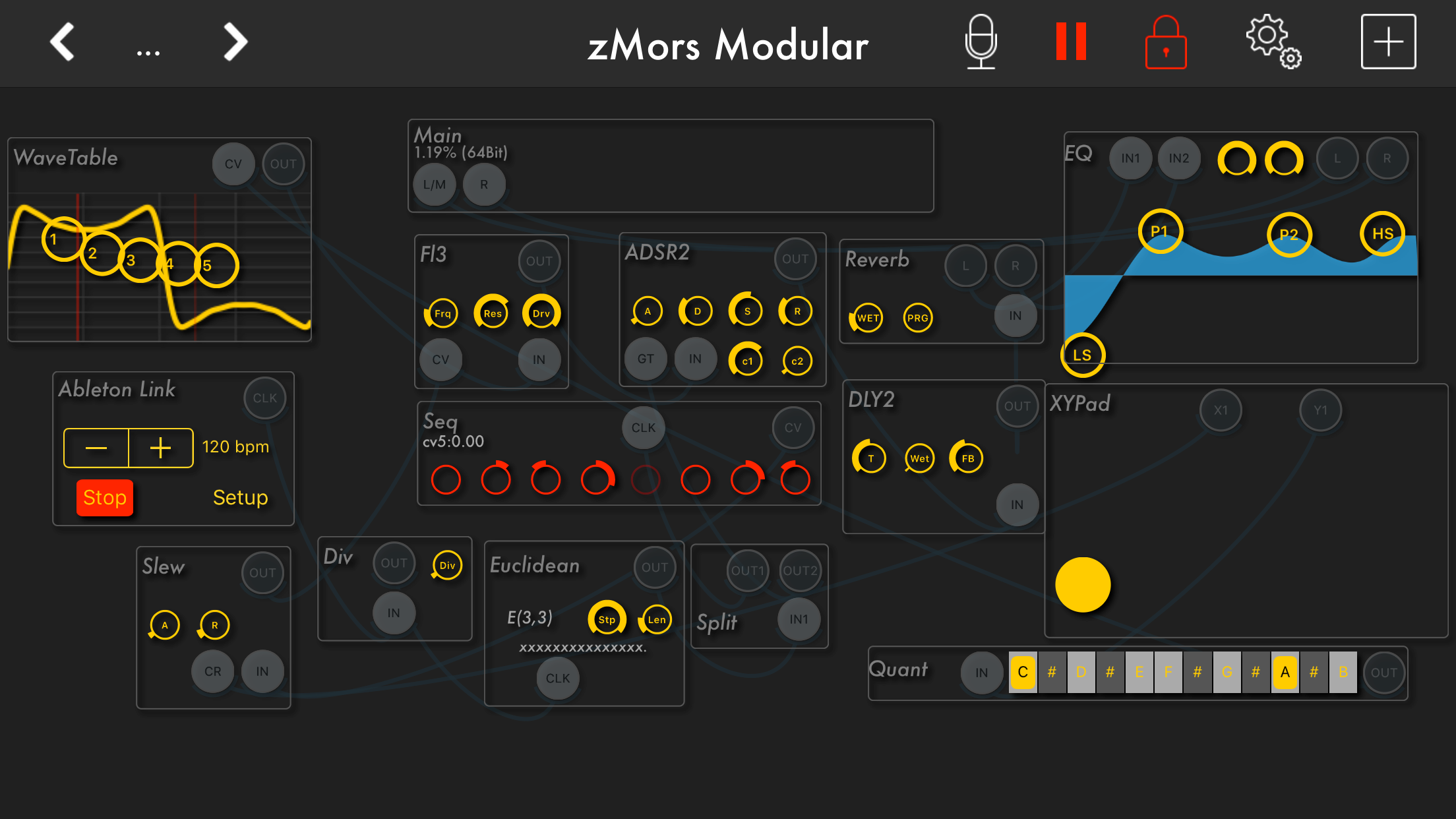The width and height of the screenshot is (1456, 819).
Task: Click the WaveTable OUT jack
Action: click(x=283, y=164)
